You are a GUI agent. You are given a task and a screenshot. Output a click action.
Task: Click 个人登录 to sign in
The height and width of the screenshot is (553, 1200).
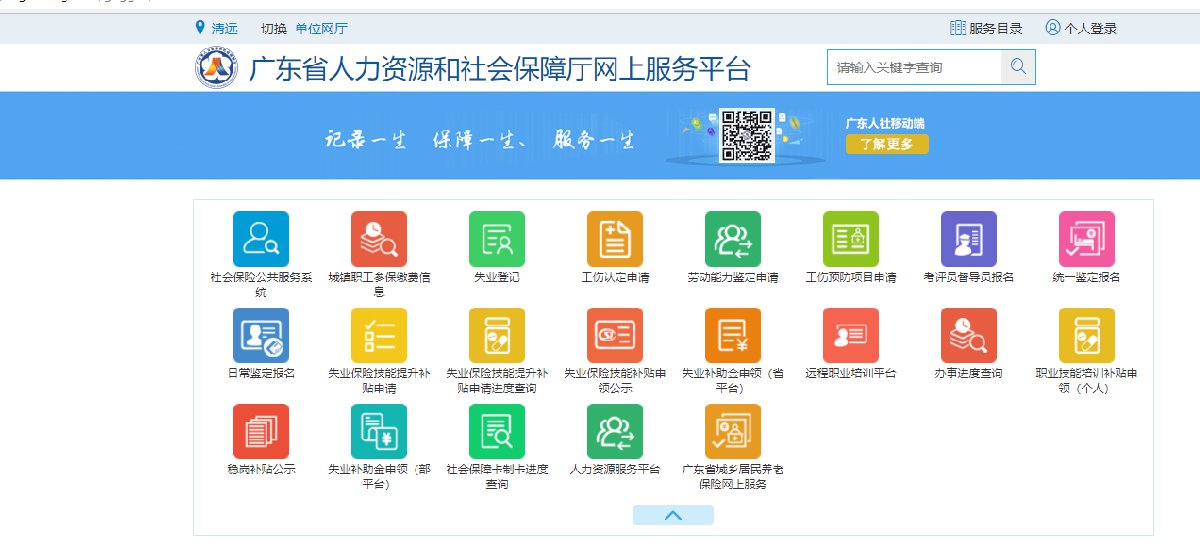tap(1081, 29)
